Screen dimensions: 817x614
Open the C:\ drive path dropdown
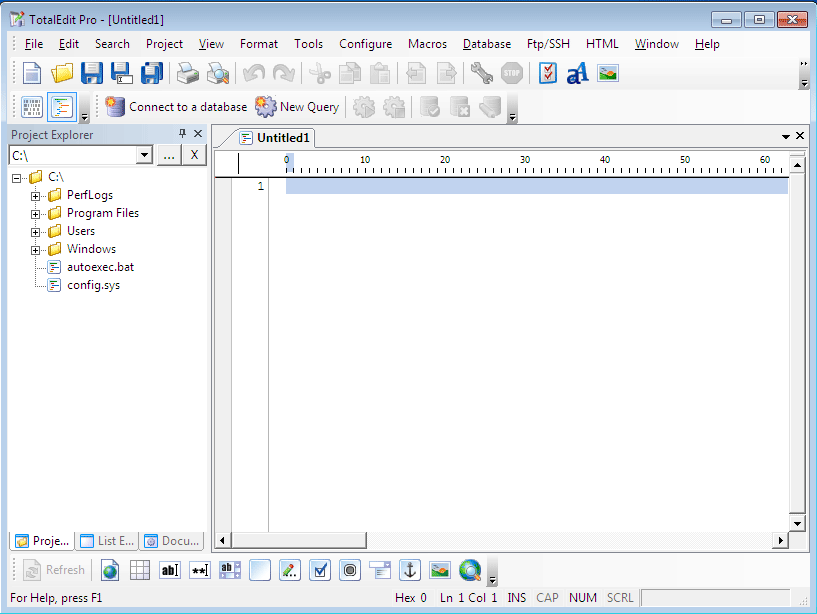tap(144, 155)
